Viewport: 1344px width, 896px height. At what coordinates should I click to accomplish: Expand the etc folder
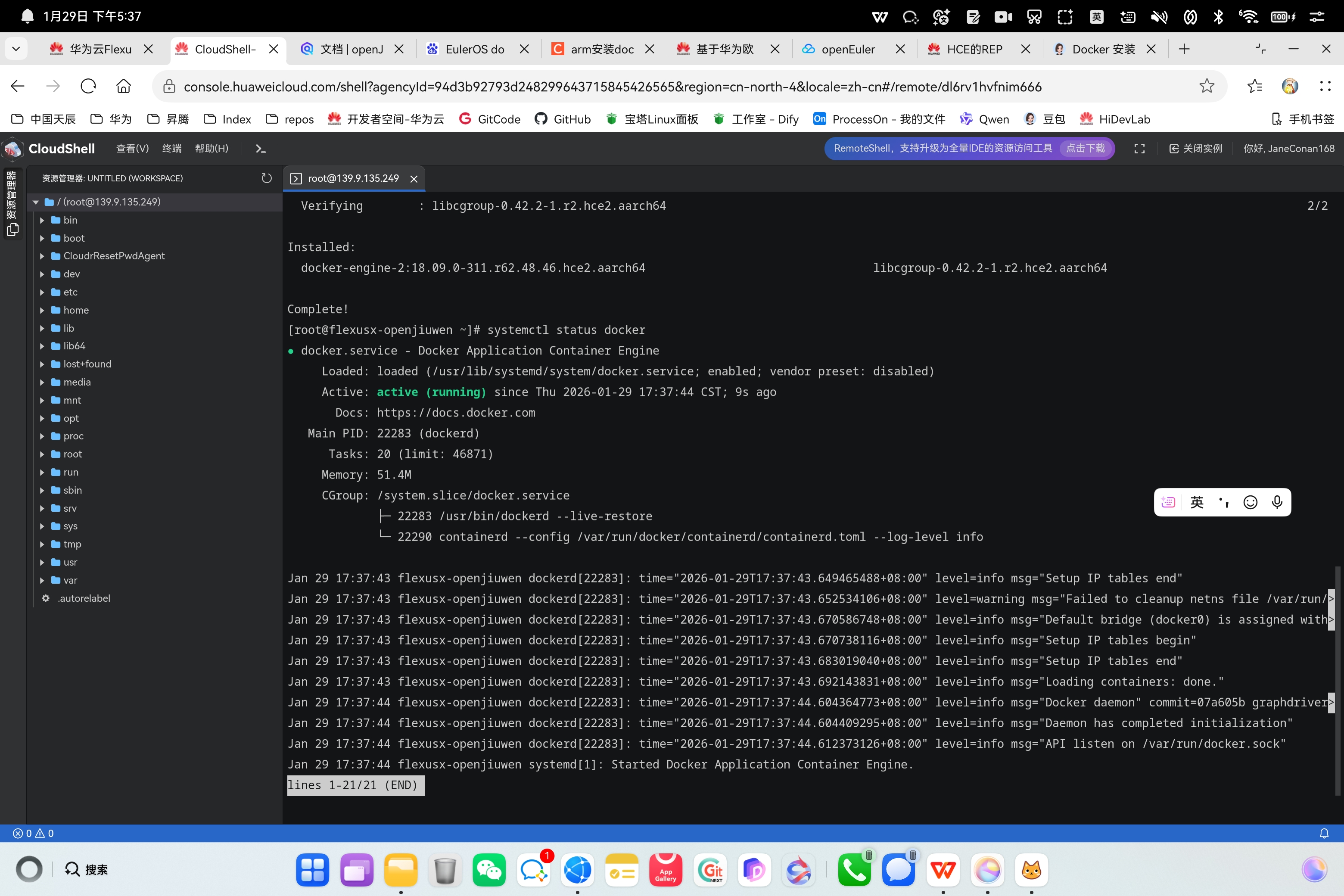tap(70, 292)
